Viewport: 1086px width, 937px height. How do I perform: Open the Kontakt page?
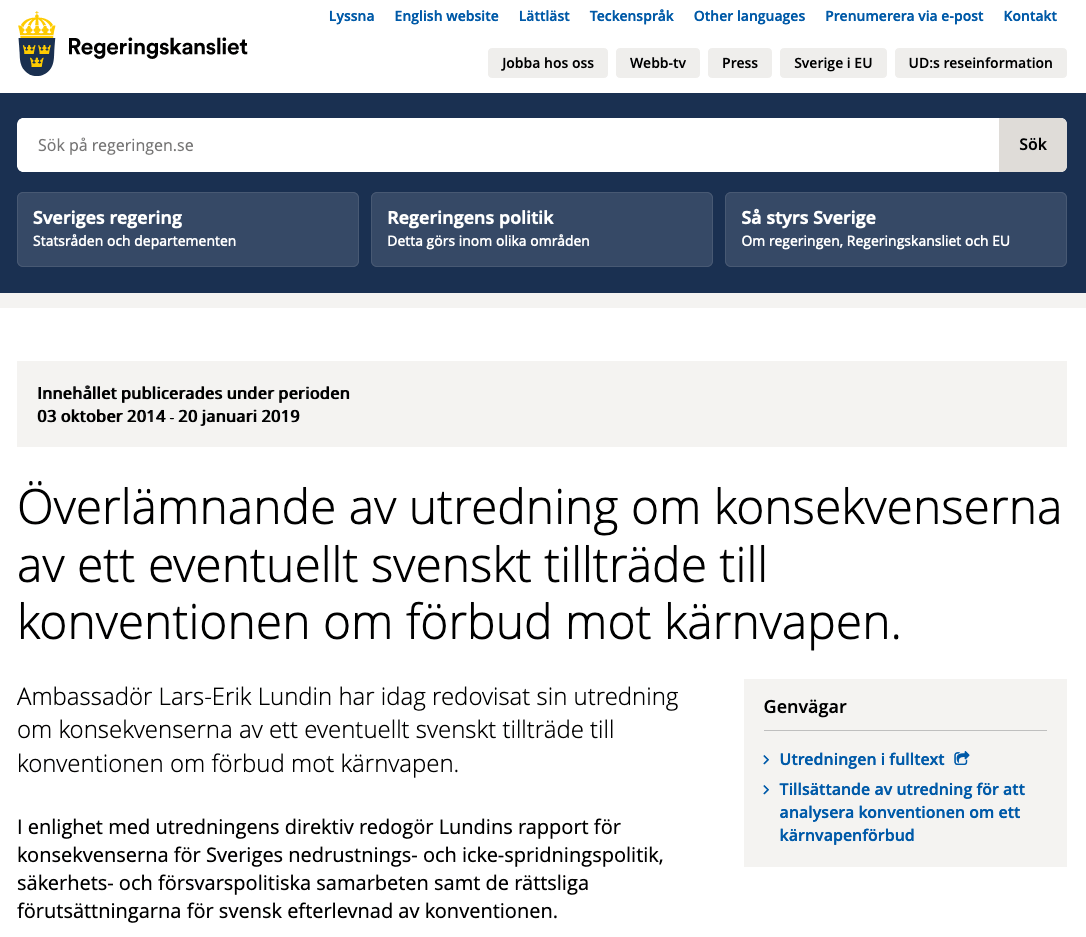[x=1030, y=16]
